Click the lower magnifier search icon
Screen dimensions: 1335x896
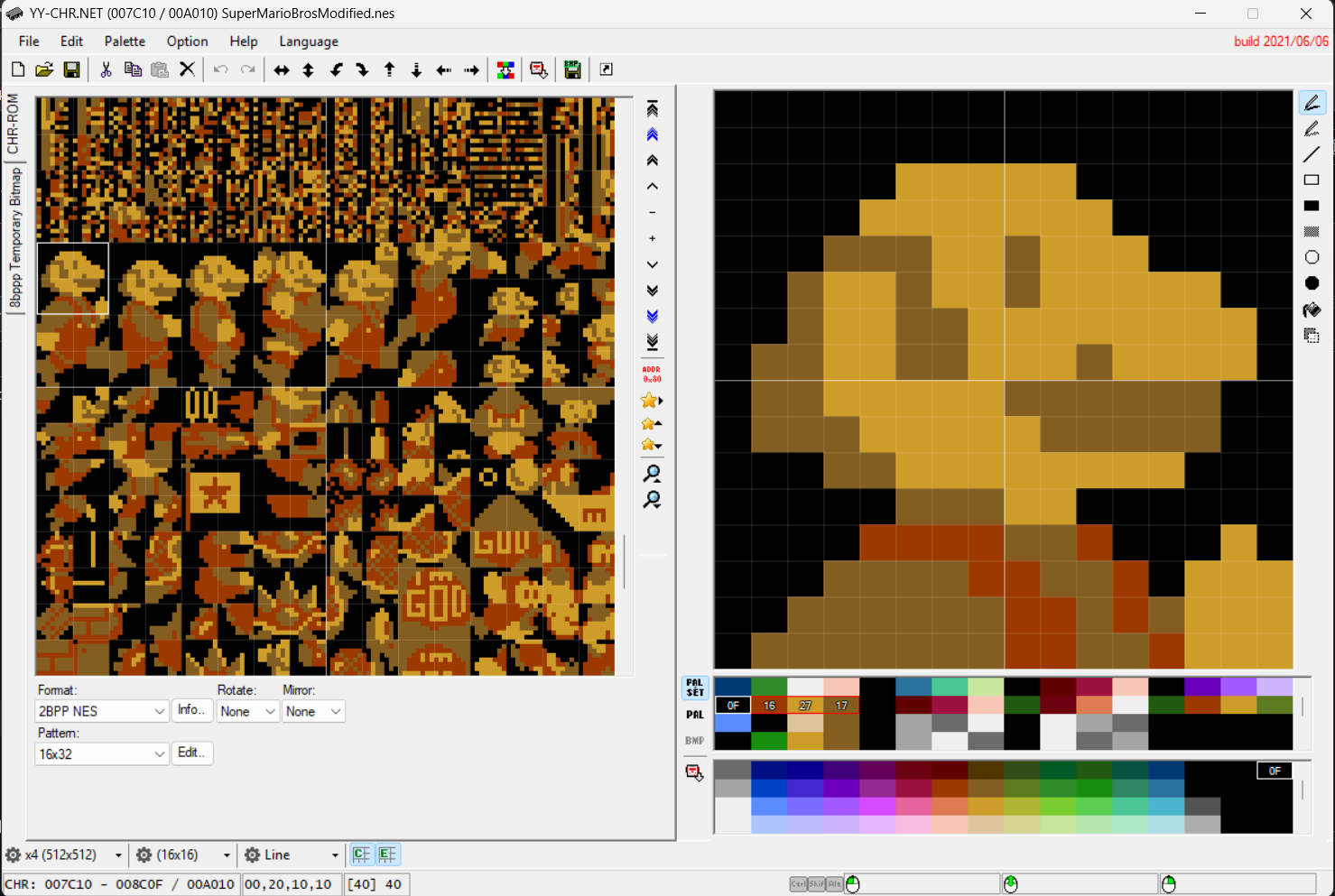[x=652, y=500]
